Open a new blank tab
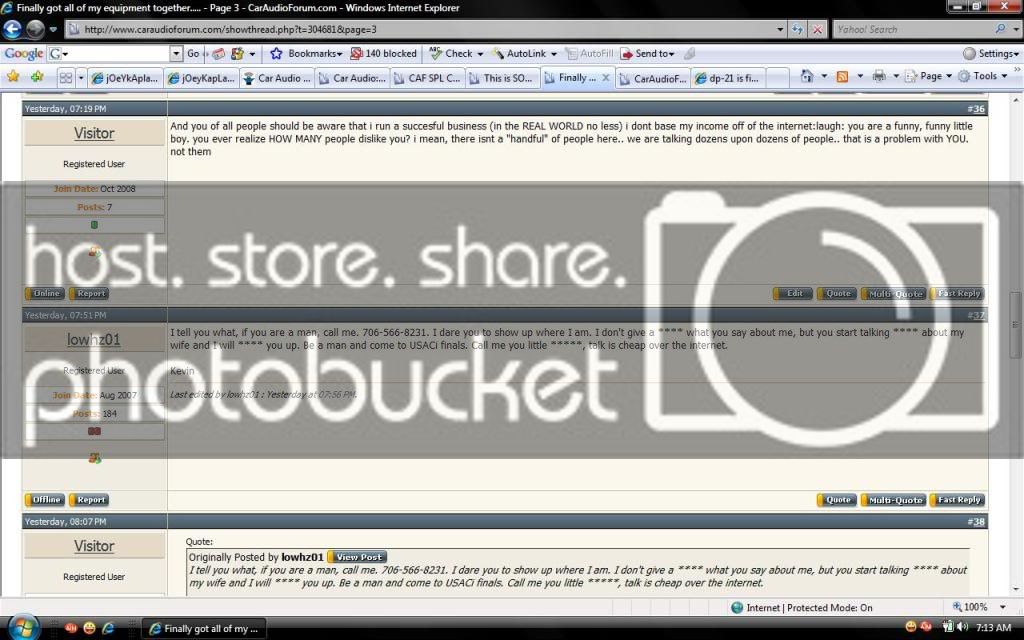This screenshot has height=640, width=1024. click(778, 78)
